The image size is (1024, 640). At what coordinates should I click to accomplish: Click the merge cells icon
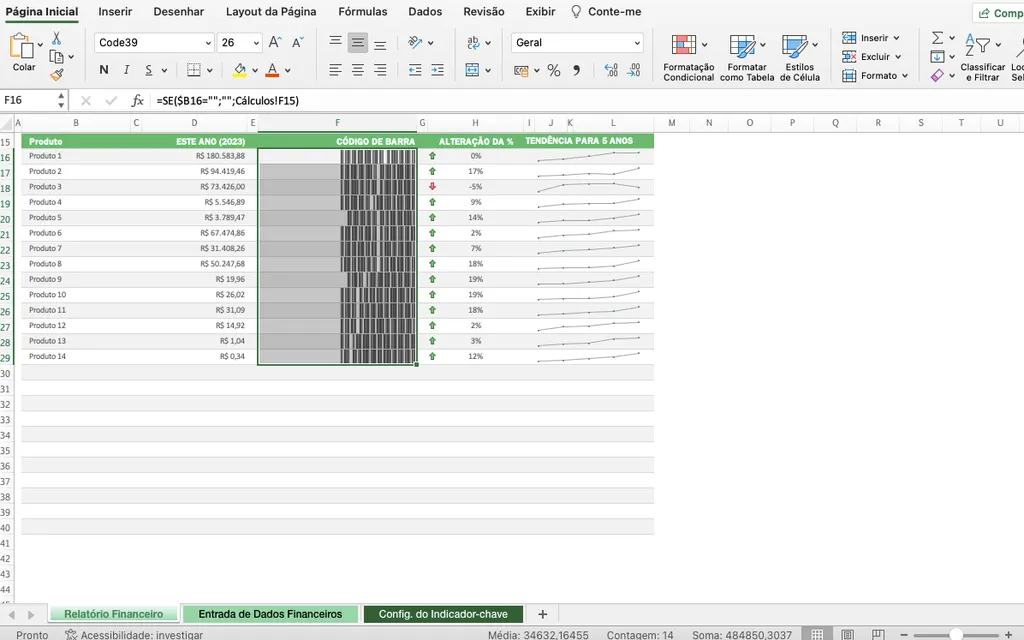pos(472,70)
